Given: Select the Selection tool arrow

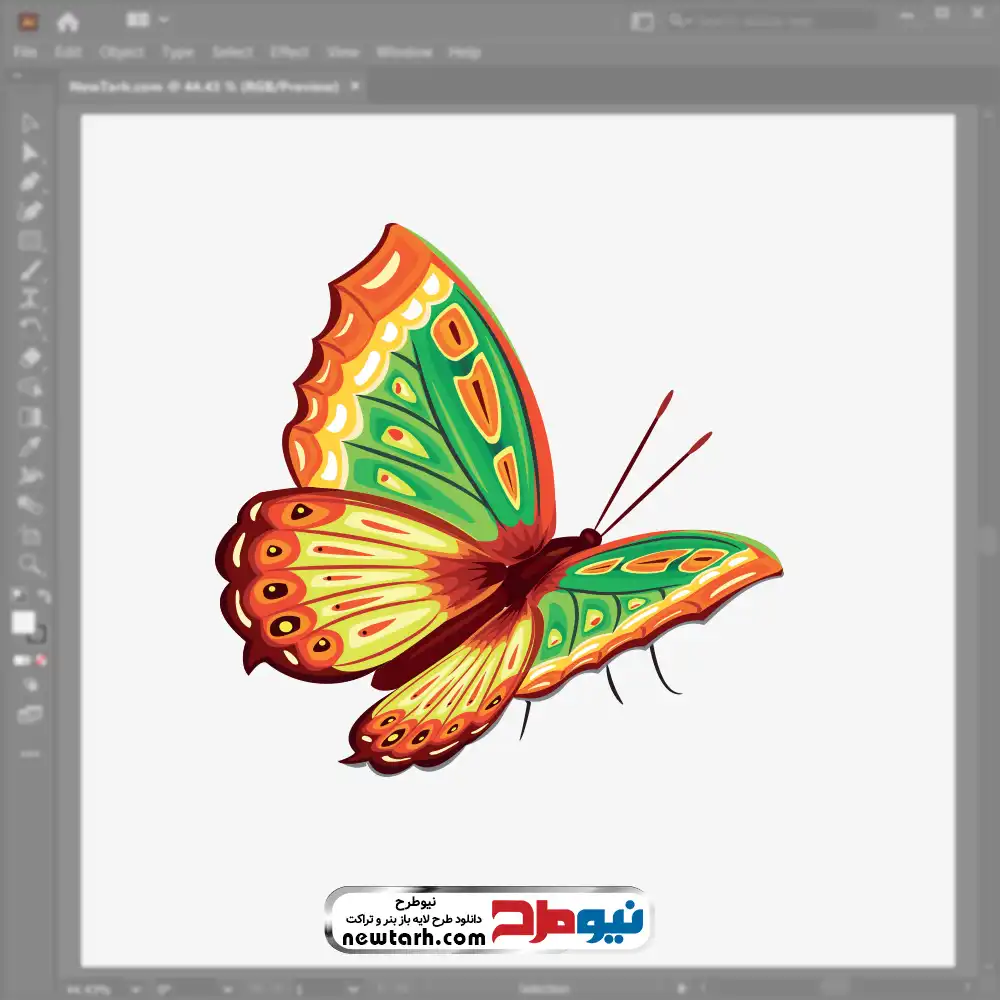Looking at the screenshot, I should [x=30, y=124].
